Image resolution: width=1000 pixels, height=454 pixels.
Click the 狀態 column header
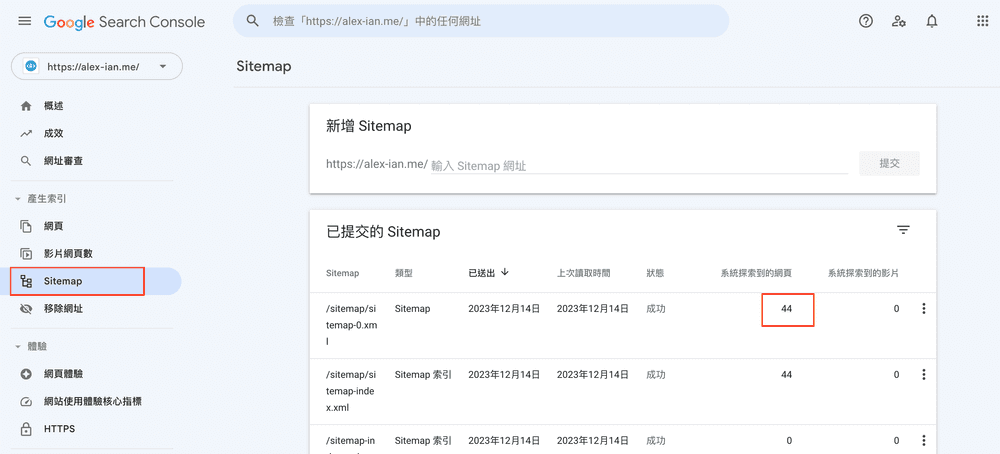point(655,273)
